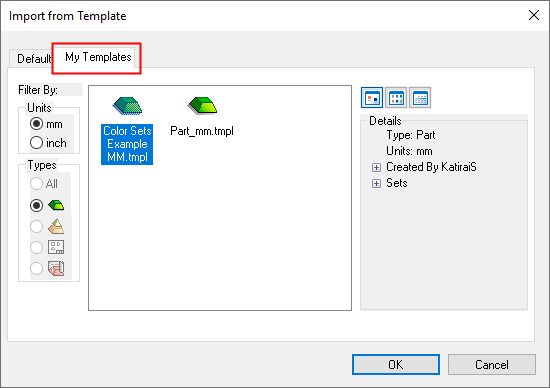Select the Color Sets Example MM template icon

(127, 106)
